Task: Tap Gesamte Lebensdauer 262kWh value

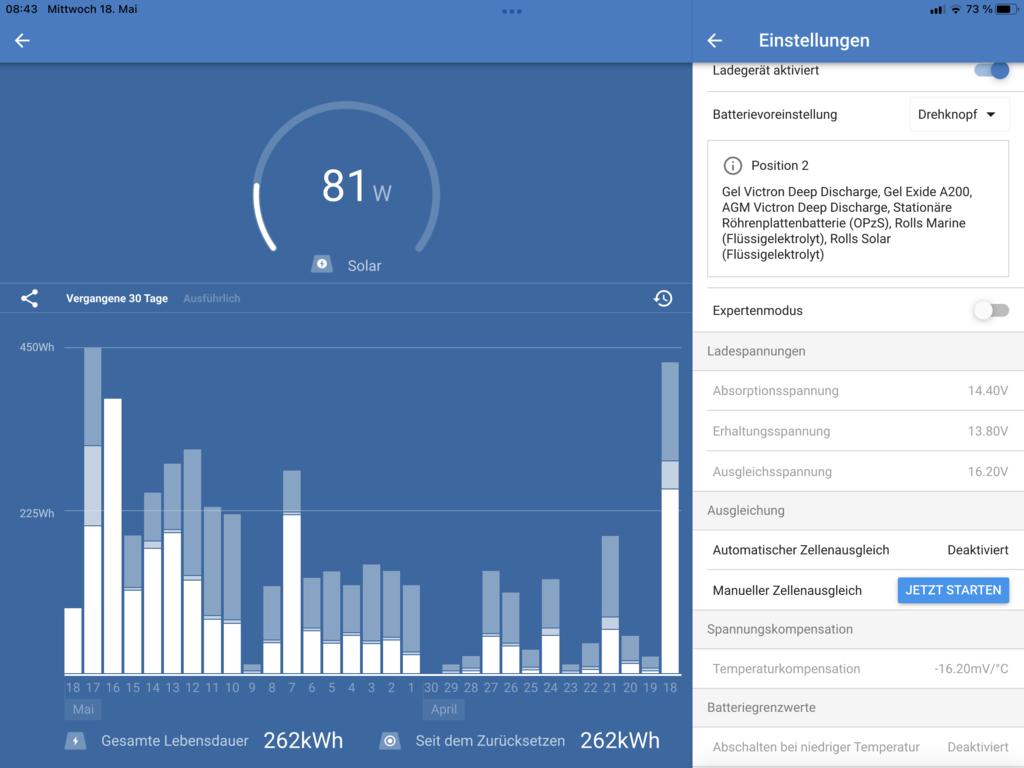Action: (x=303, y=741)
